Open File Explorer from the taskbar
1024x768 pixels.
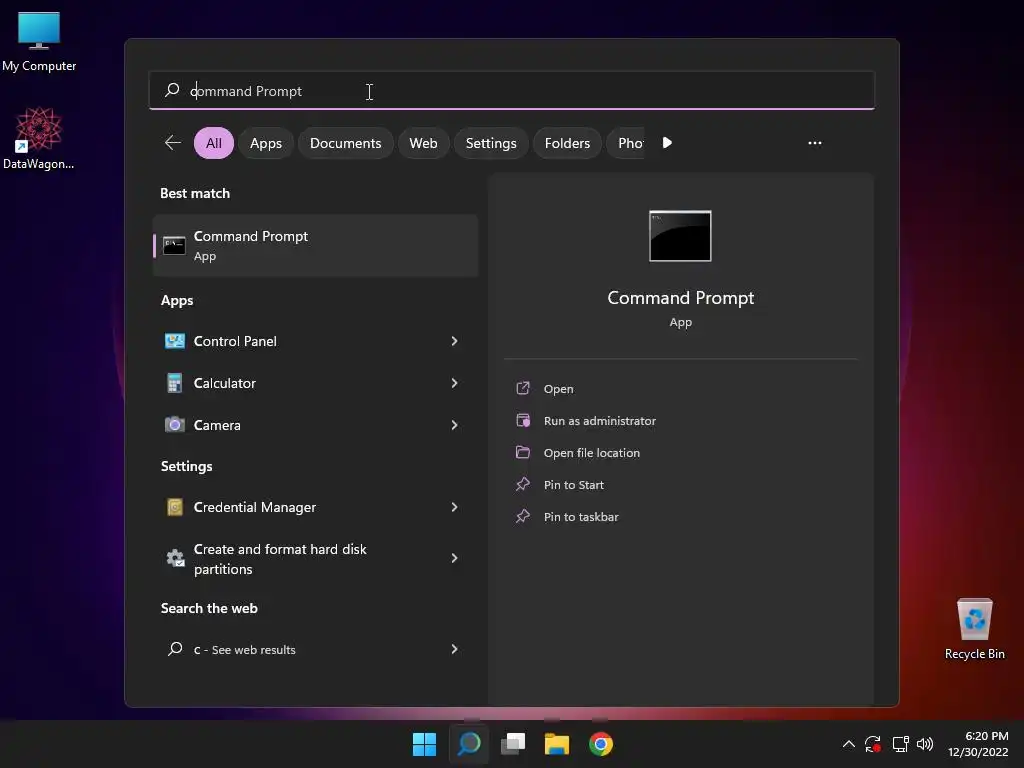[557, 744]
